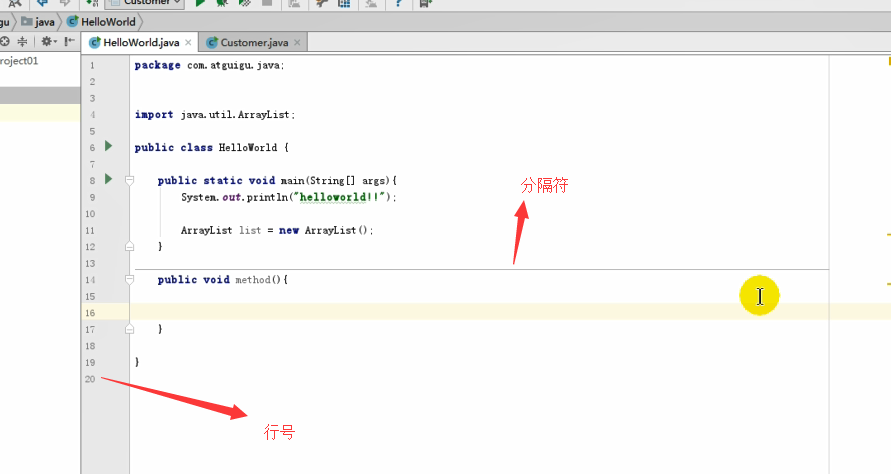Click the yellow warning stripe near line 14
The height and width of the screenshot is (474, 891).
(888, 283)
